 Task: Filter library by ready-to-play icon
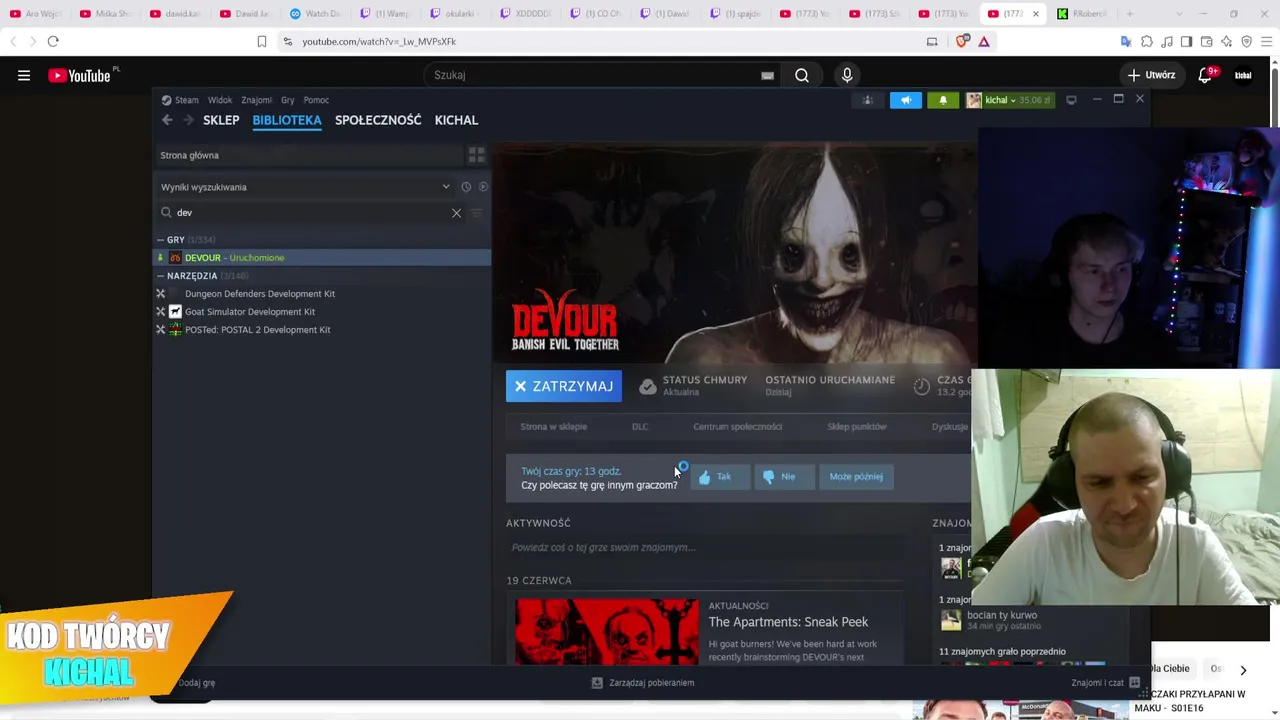[483, 187]
